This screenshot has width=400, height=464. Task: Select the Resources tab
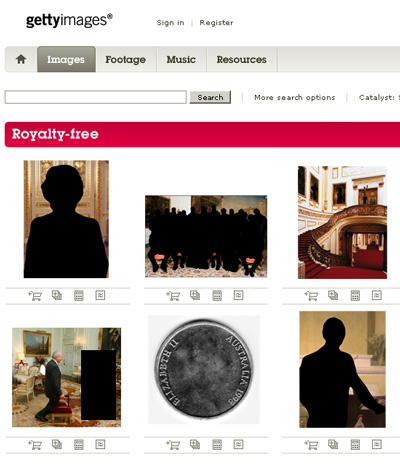coord(242,59)
